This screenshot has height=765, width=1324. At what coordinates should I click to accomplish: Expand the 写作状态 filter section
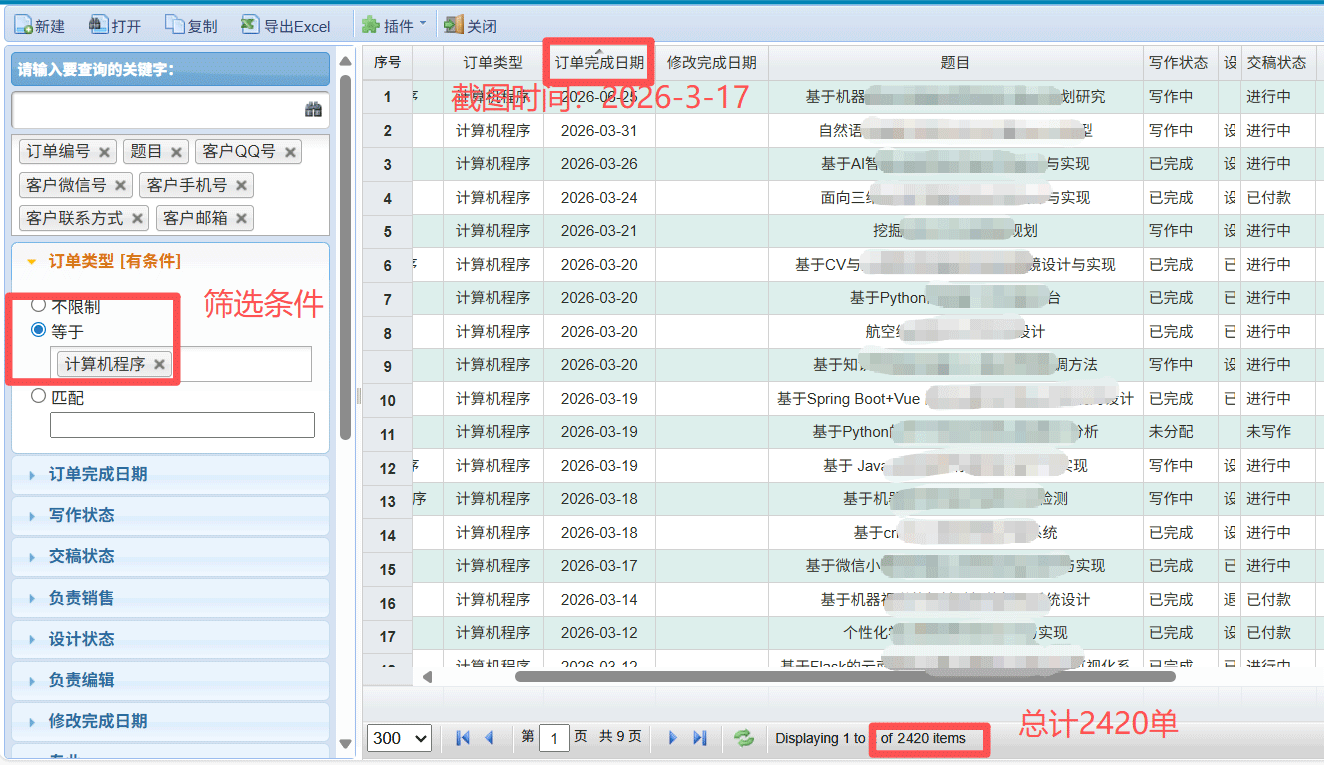81,515
